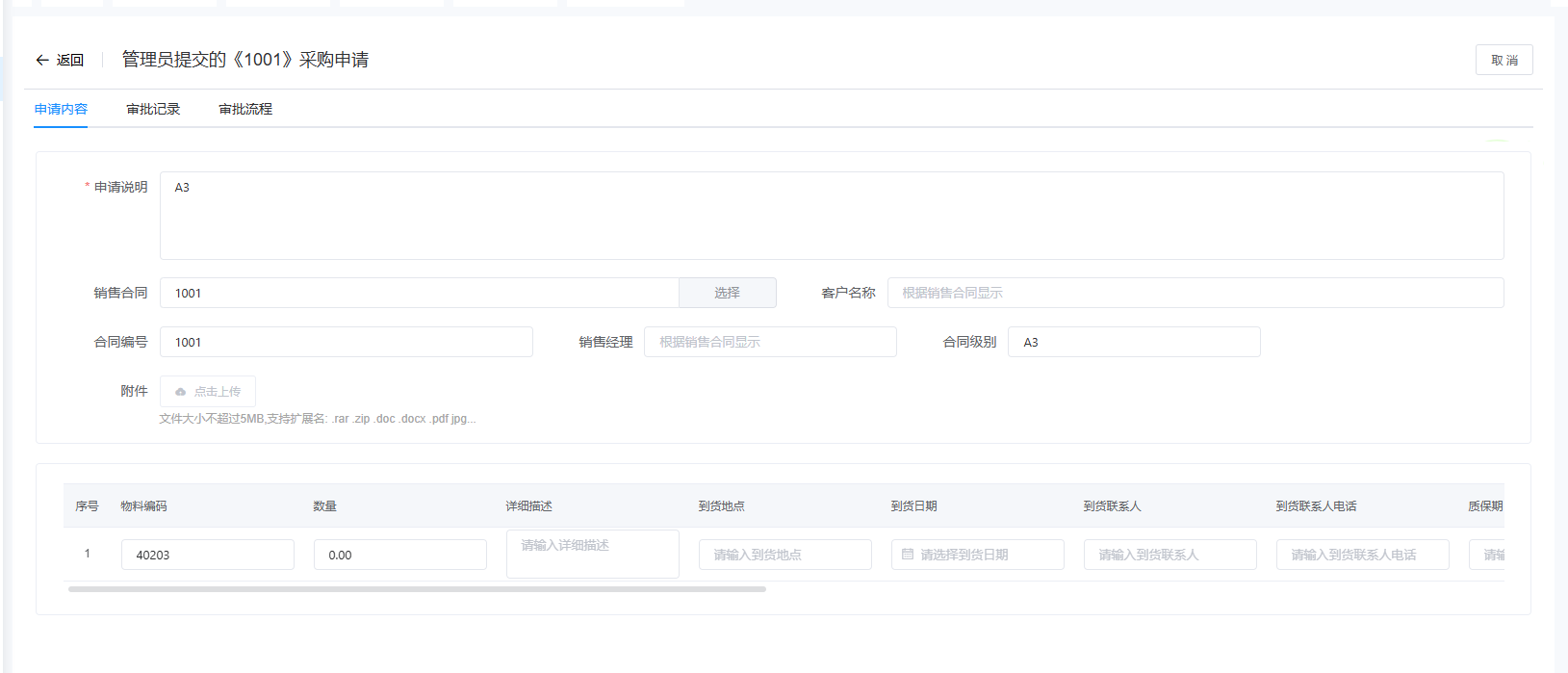Switch to the 审批记录 tab
This screenshot has height=673, width=1568.
tap(153, 109)
